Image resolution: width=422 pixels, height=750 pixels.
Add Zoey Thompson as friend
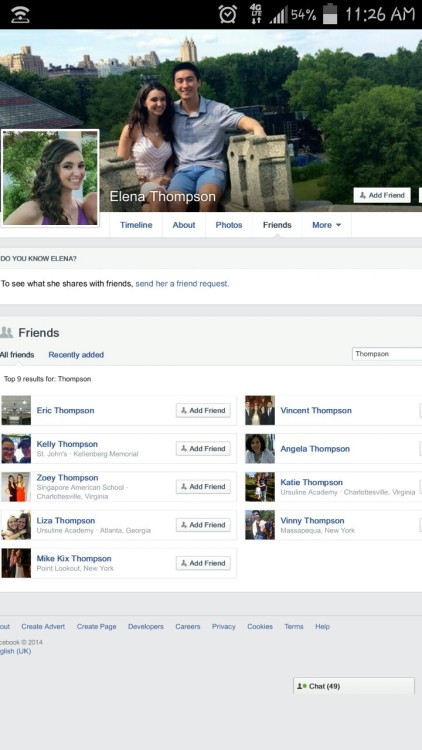click(203, 486)
